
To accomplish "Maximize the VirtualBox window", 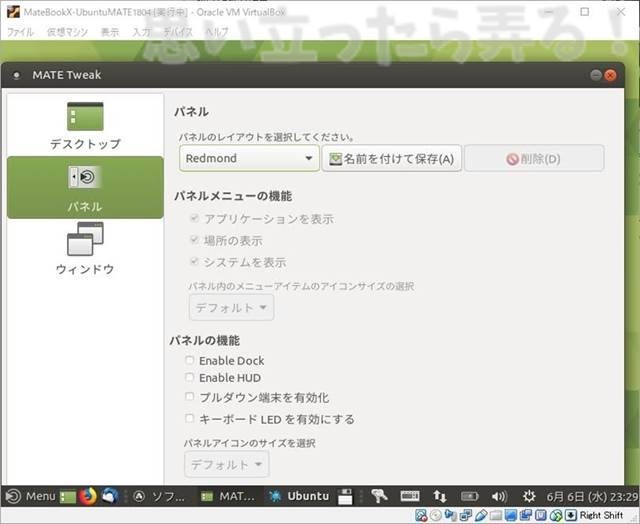I will click(584, 12).
